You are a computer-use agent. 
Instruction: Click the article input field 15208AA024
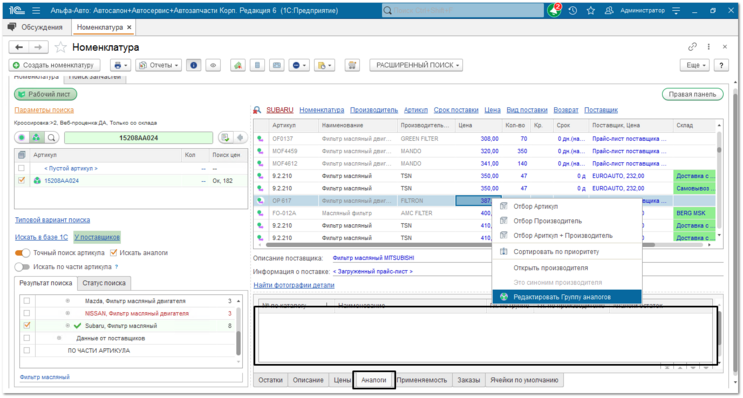138,138
